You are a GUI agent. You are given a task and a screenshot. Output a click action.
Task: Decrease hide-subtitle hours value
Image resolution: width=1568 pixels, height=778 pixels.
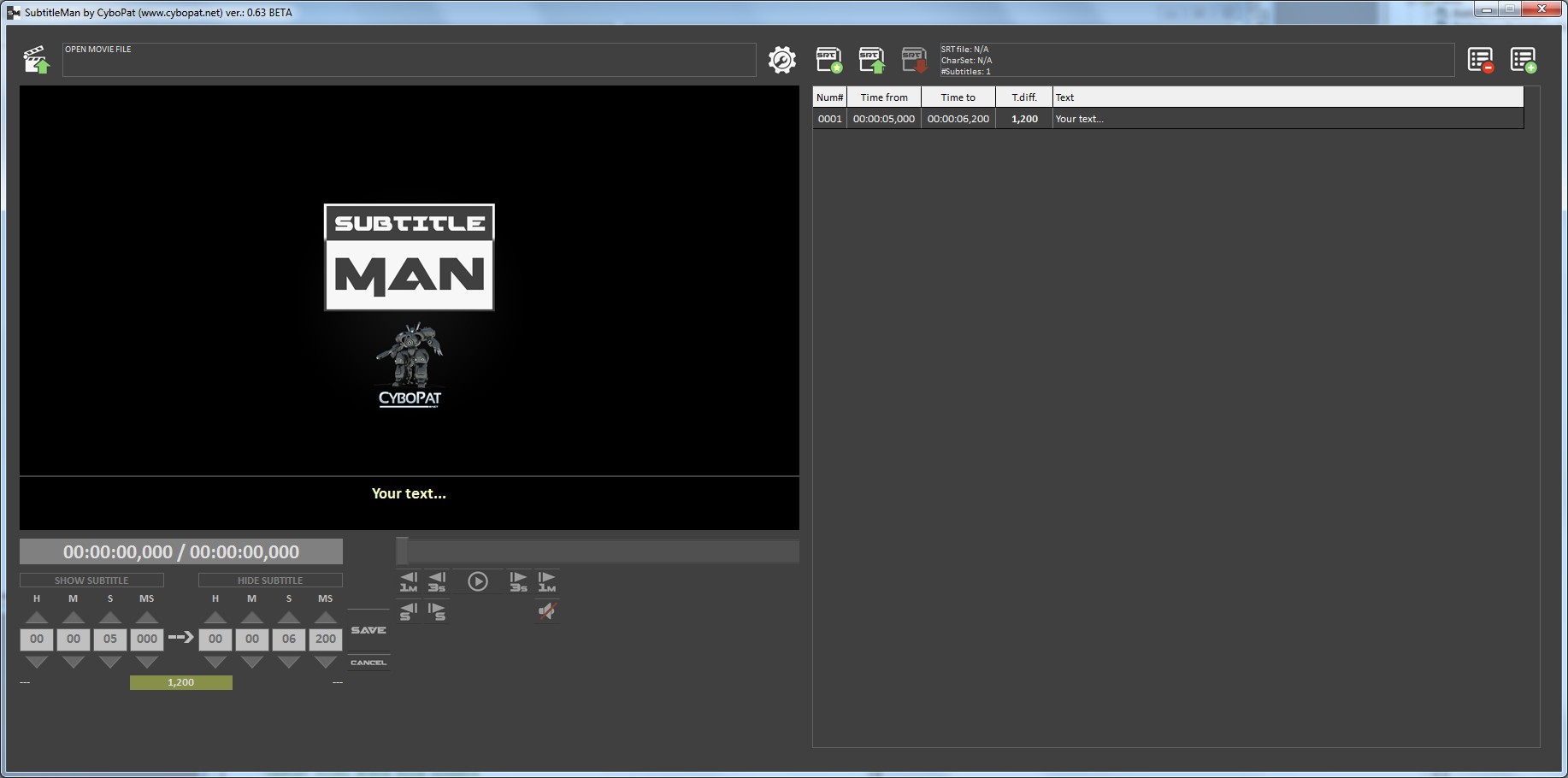coord(215,662)
